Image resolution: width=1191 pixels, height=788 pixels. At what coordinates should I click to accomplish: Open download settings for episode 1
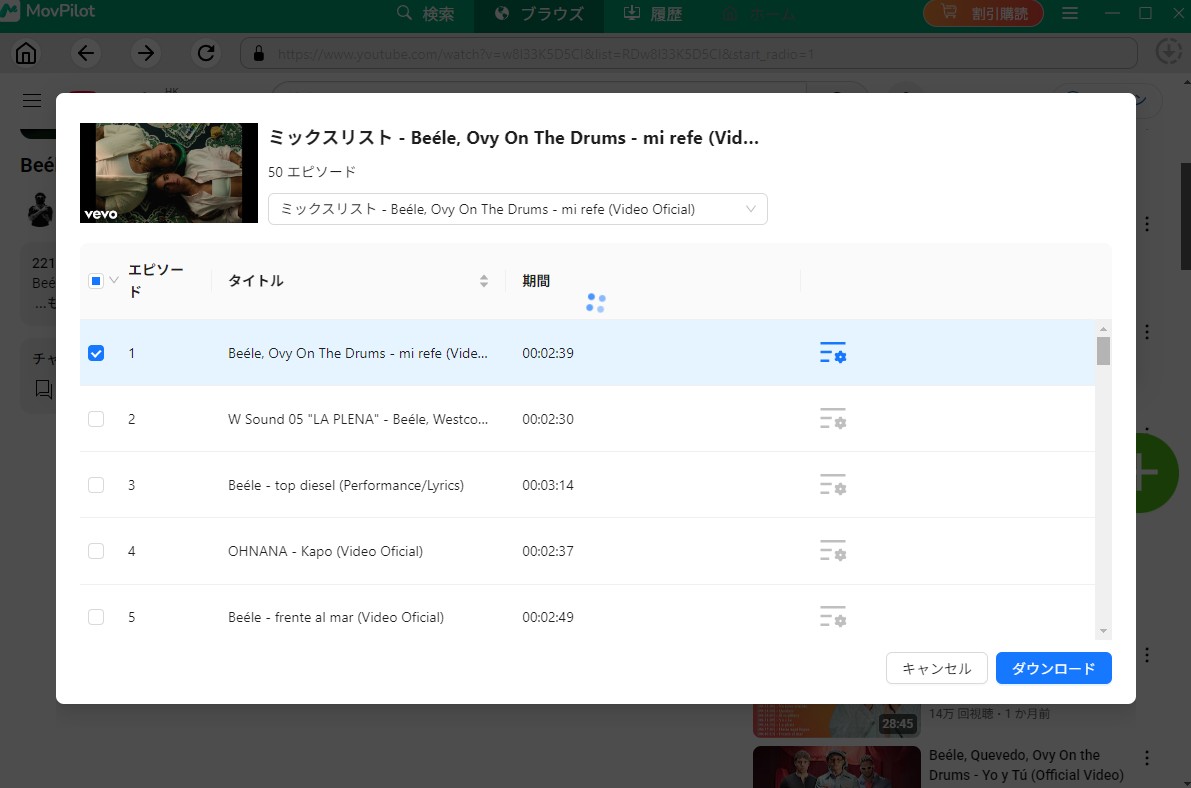[x=832, y=353]
